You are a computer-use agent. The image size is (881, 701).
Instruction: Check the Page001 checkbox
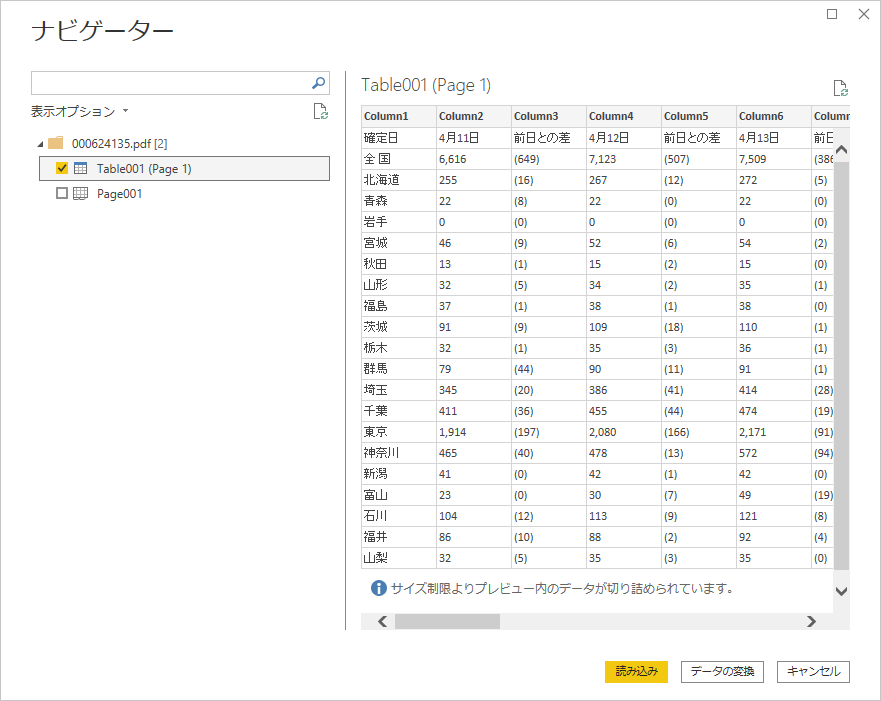pyautogui.click(x=62, y=194)
